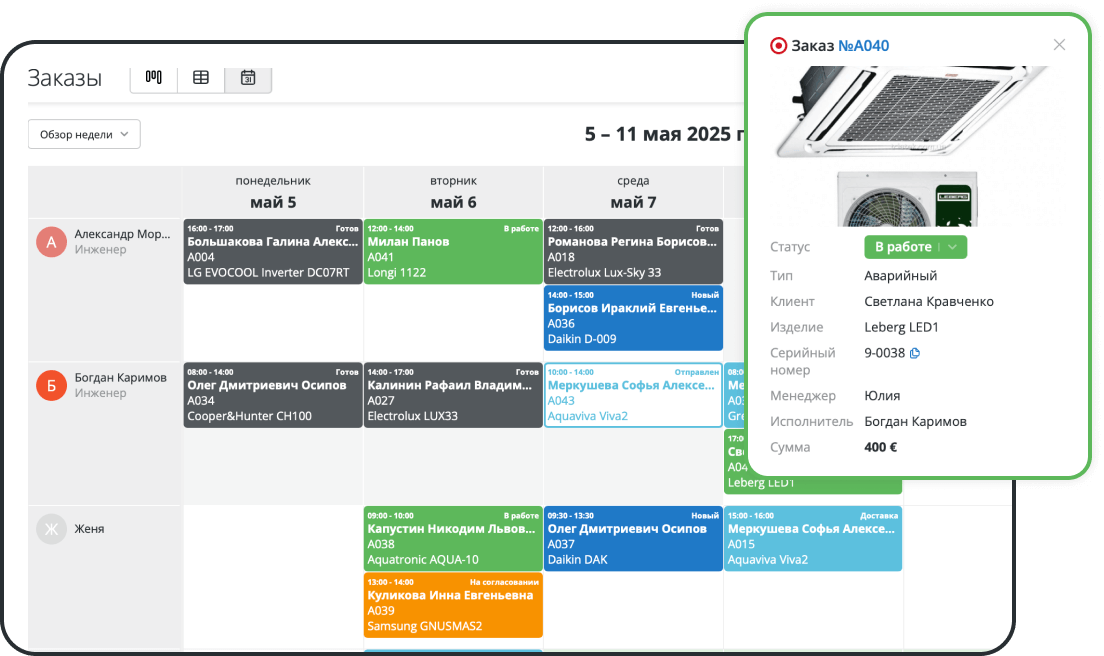Open order link №A040
This screenshot has height=656, width=1104.
(863, 46)
